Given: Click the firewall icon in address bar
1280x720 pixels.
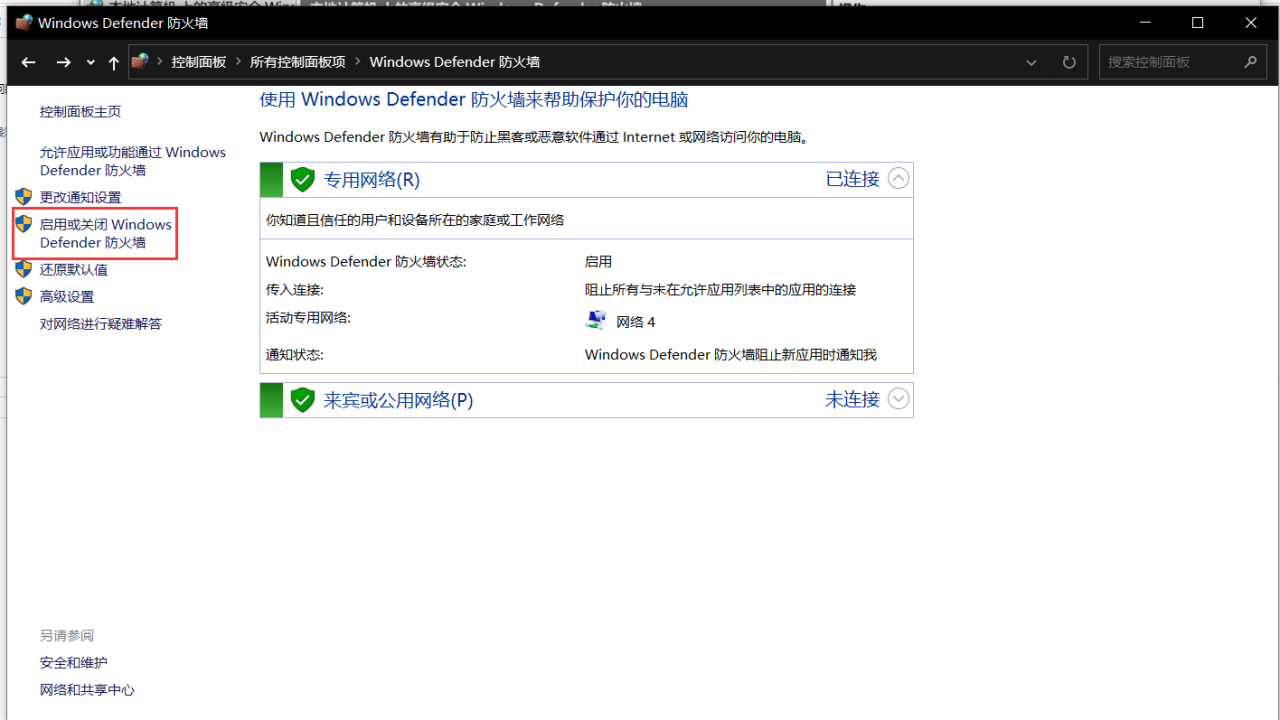Looking at the screenshot, I should [x=140, y=61].
